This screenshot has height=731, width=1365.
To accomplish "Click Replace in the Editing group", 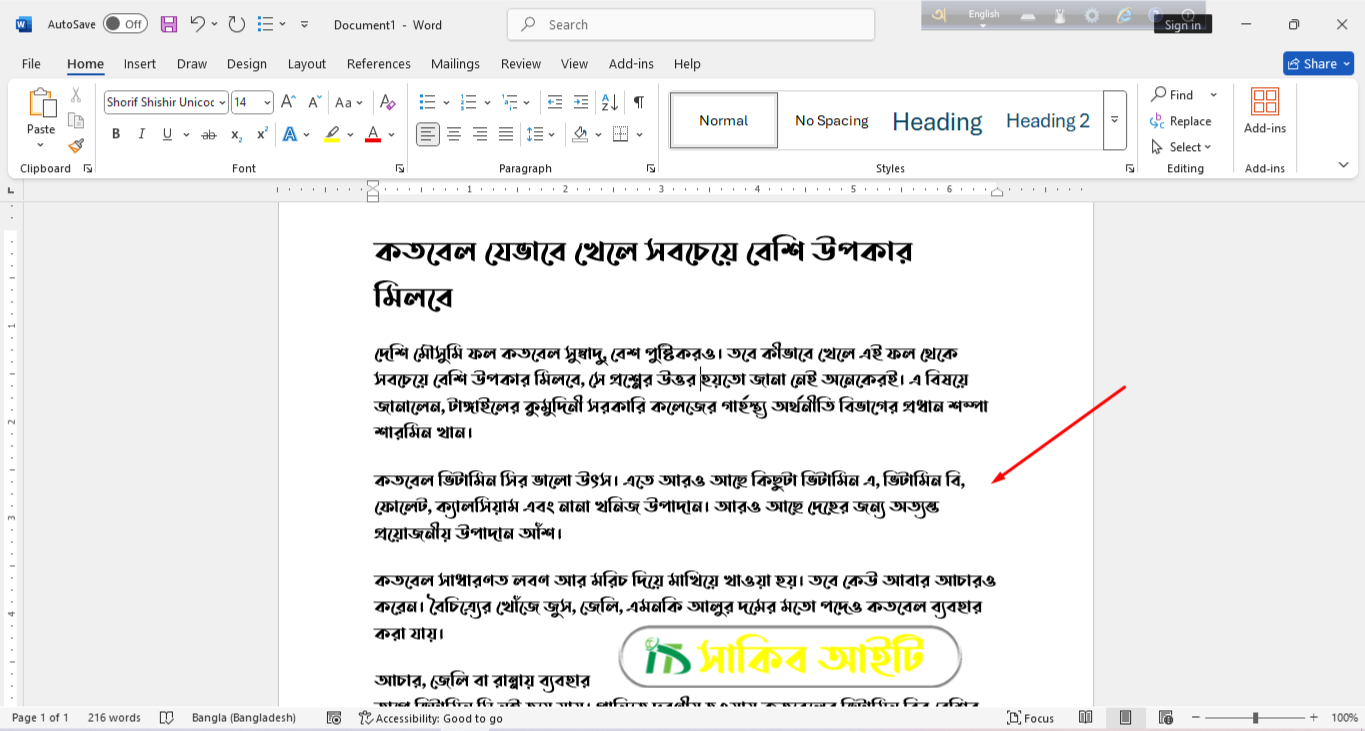I will 1181,121.
